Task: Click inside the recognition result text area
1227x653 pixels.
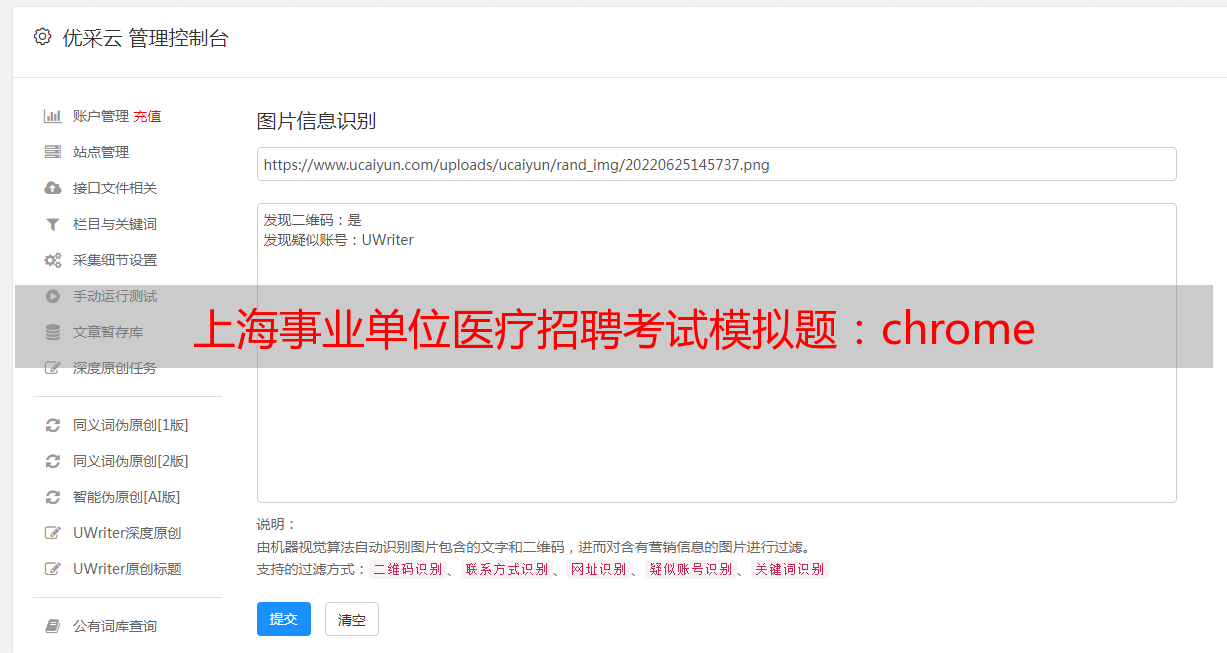Action: (x=716, y=352)
